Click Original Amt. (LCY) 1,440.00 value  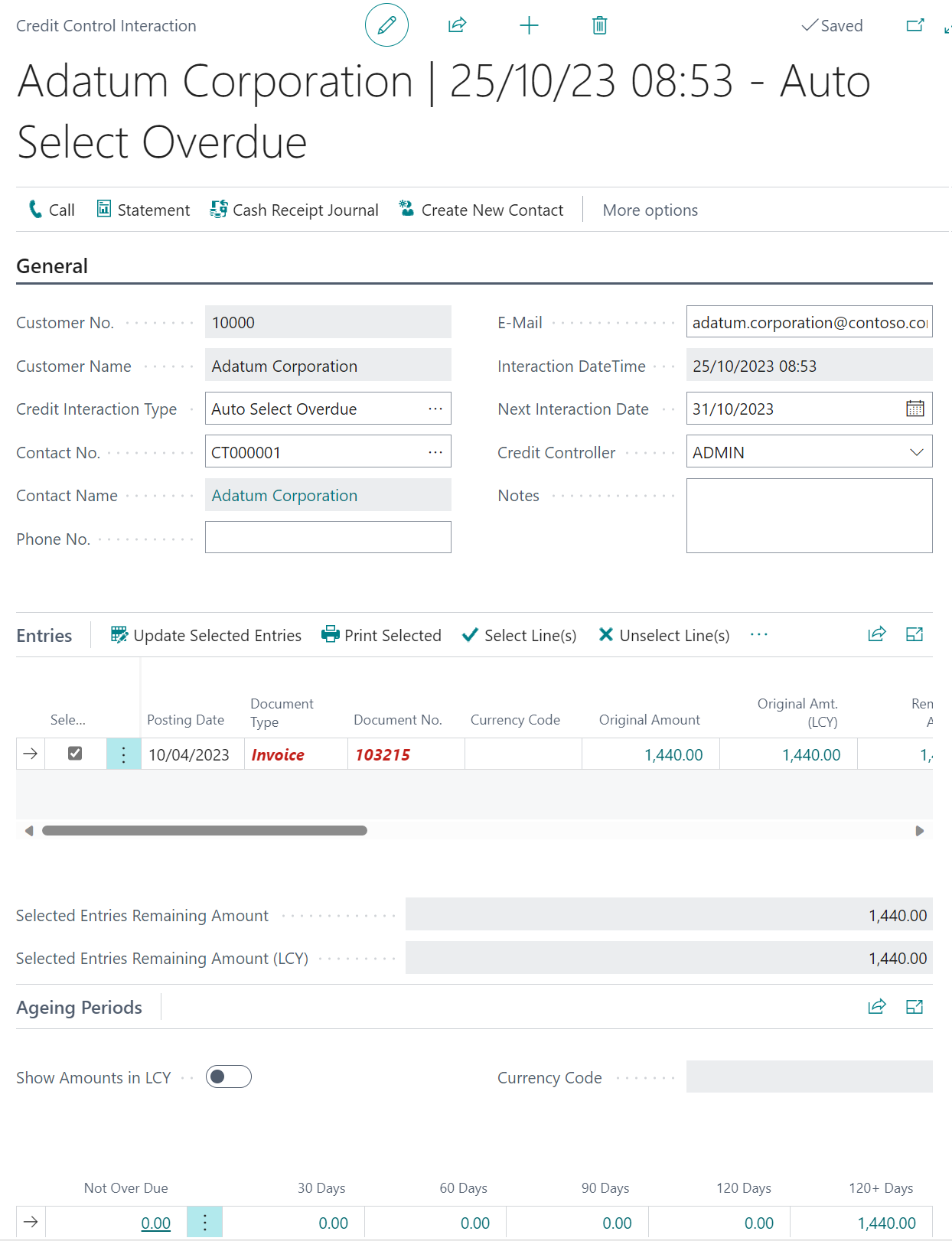coord(810,754)
